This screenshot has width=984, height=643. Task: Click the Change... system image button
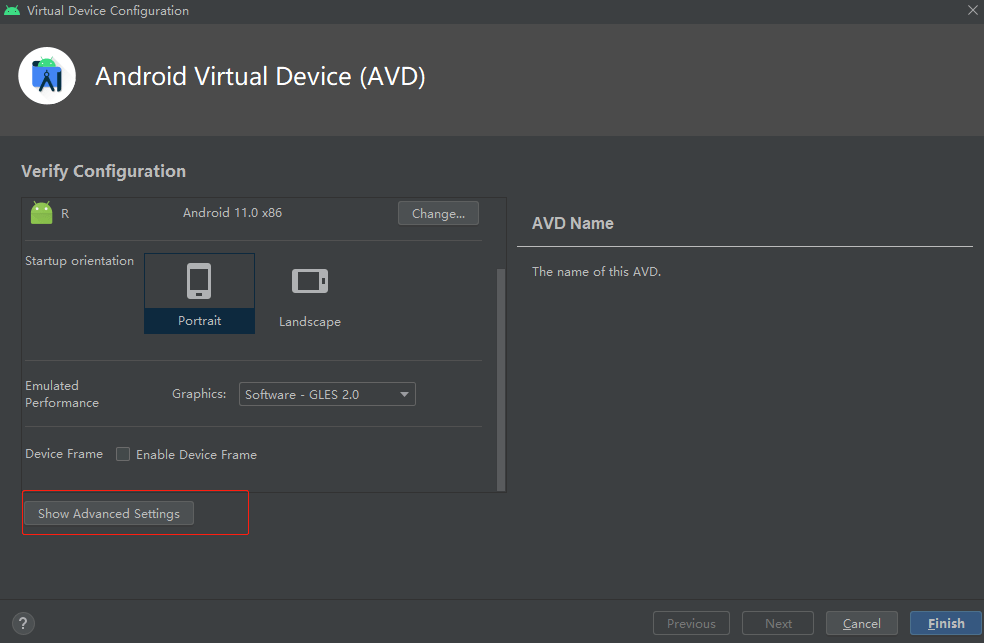[438, 213]
